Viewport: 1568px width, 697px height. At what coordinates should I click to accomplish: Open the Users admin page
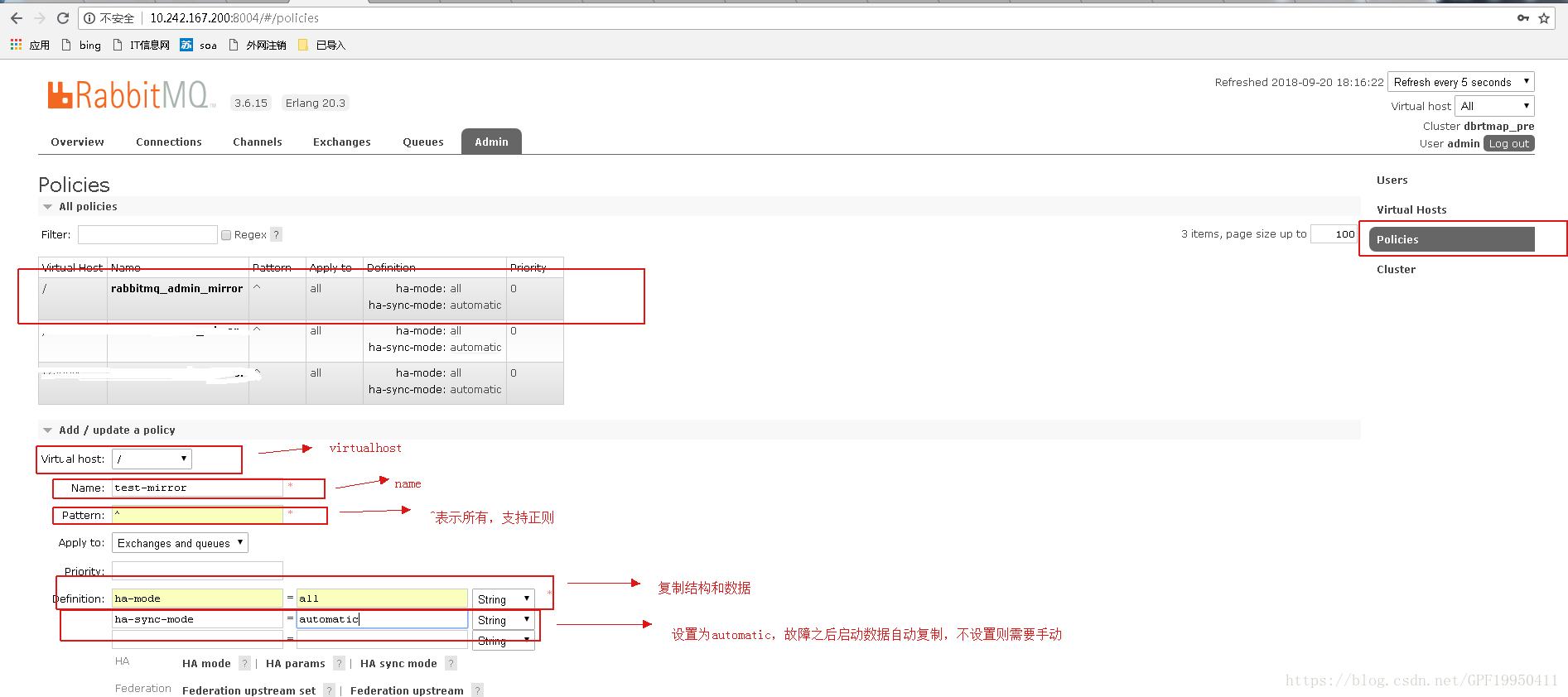[1392, 180]
